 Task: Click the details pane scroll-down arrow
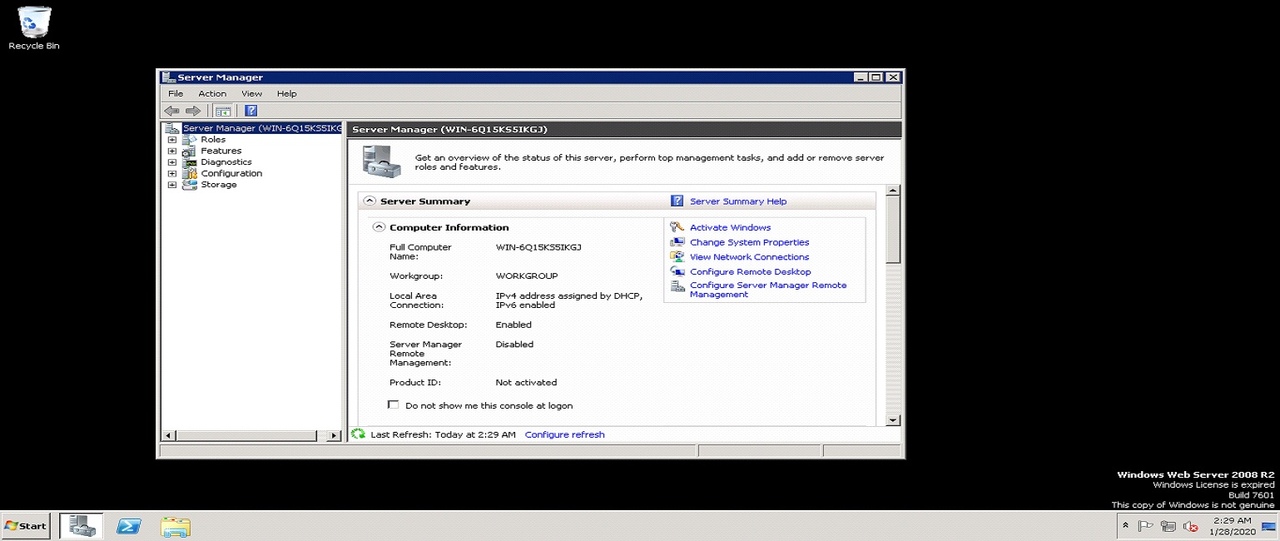tap(894, 420)
